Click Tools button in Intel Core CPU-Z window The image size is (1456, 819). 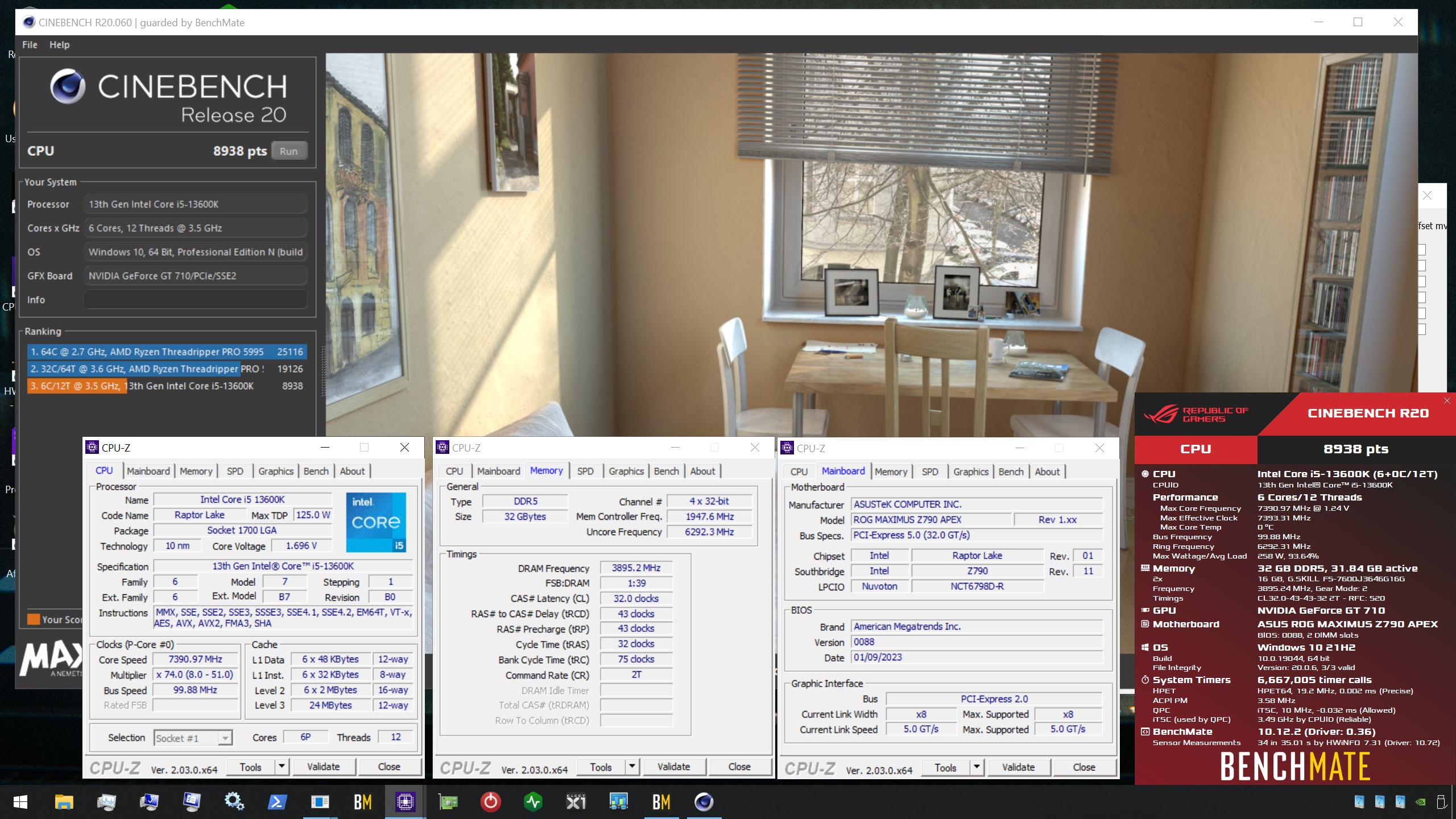click(250, 767)
